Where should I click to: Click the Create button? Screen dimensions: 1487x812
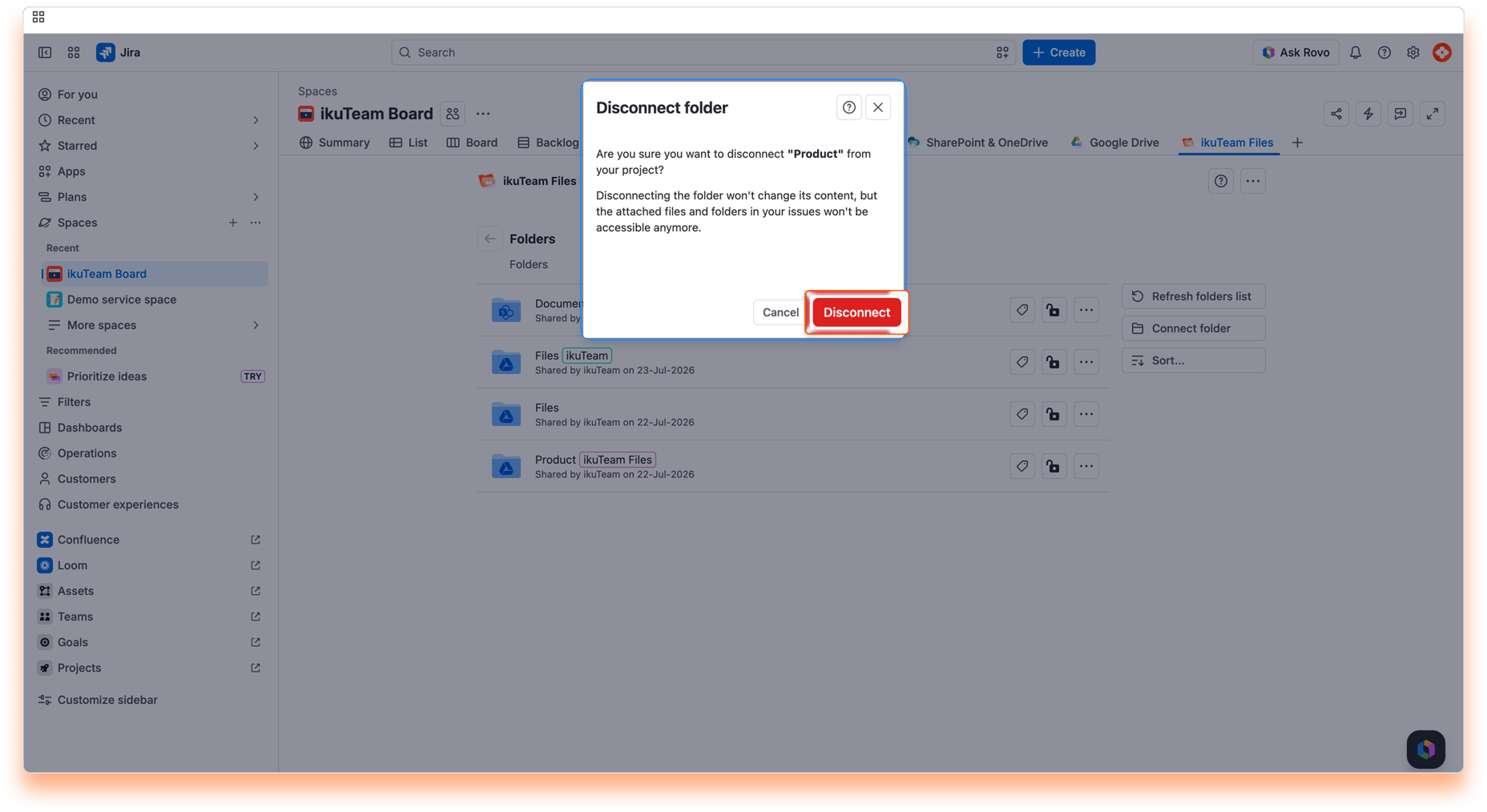point(1058,52)
